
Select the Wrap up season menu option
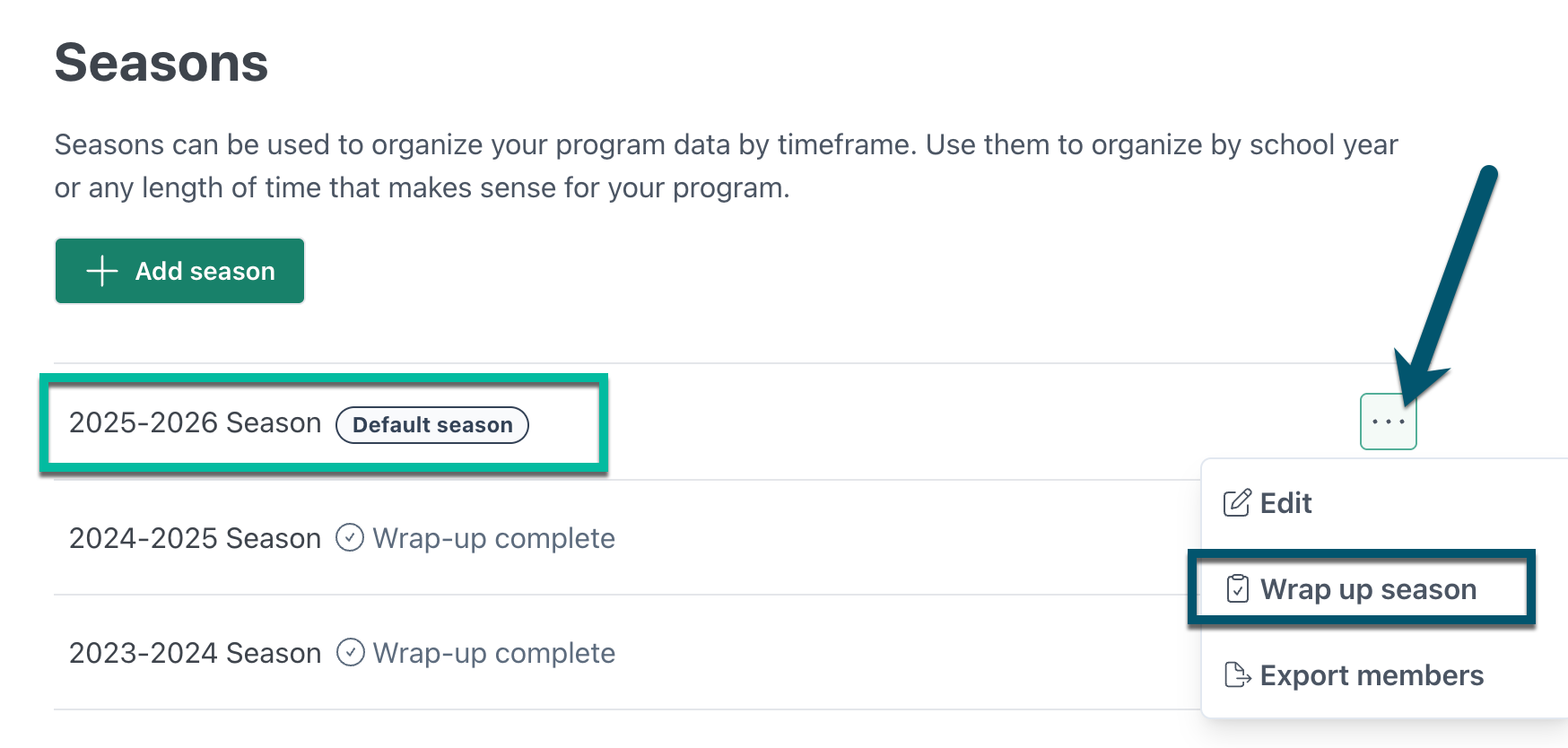click(1367, 589)
